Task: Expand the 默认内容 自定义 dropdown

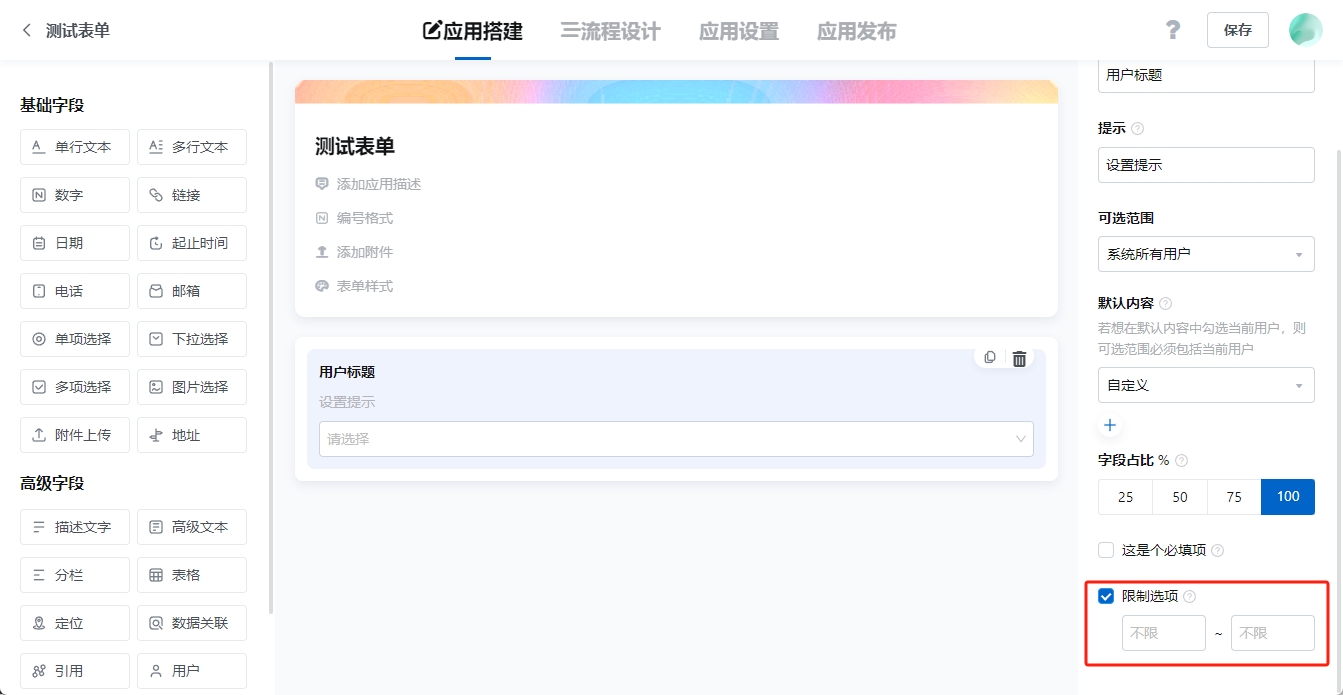Action: pyautogui.click(x=1205, y=385)
